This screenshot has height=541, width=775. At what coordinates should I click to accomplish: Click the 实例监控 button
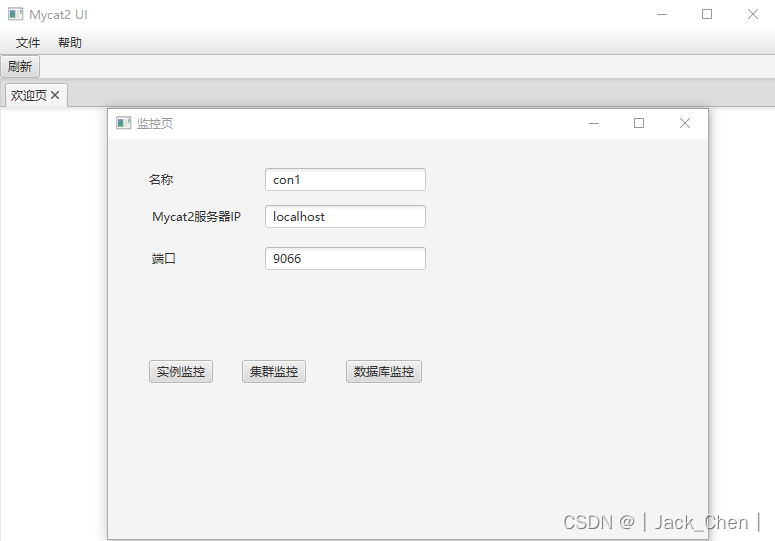click(x=181, y=372)
